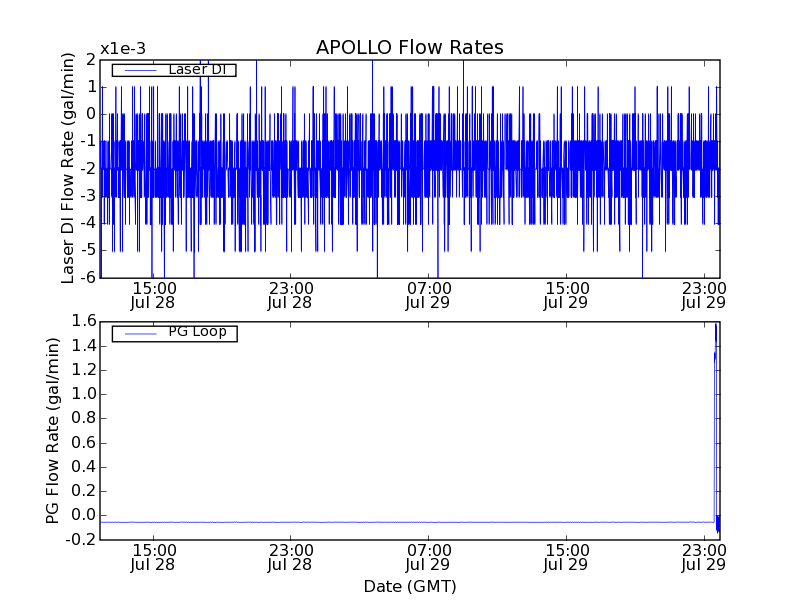
Task: Click '15:00 Jul 28' tick under PG Loop plot
Action: [x=153, y=558]
